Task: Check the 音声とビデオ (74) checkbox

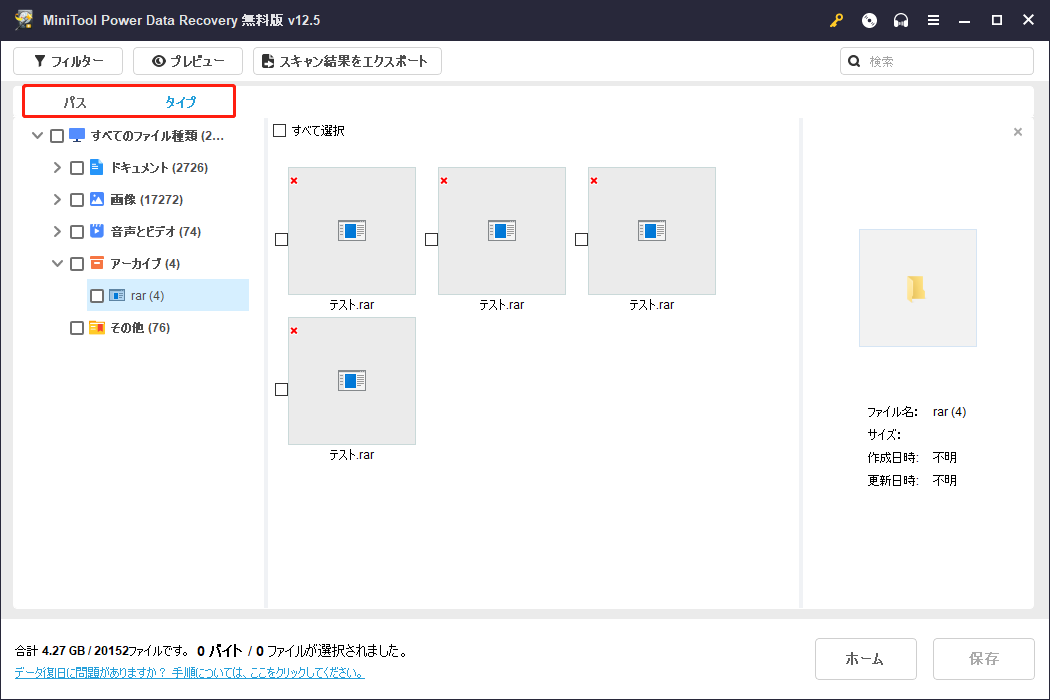Action: tap(77, 232)
